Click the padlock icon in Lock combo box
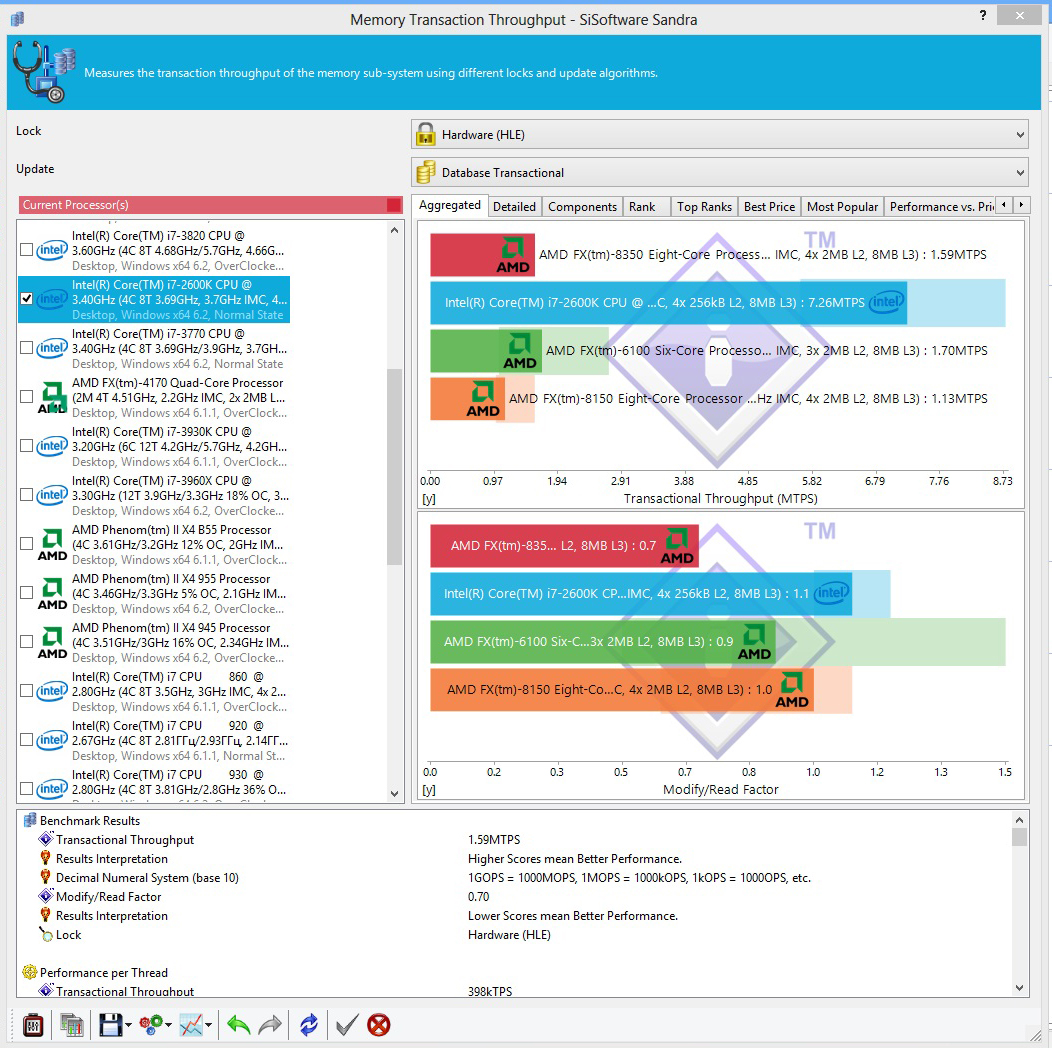 click(425, 134)
